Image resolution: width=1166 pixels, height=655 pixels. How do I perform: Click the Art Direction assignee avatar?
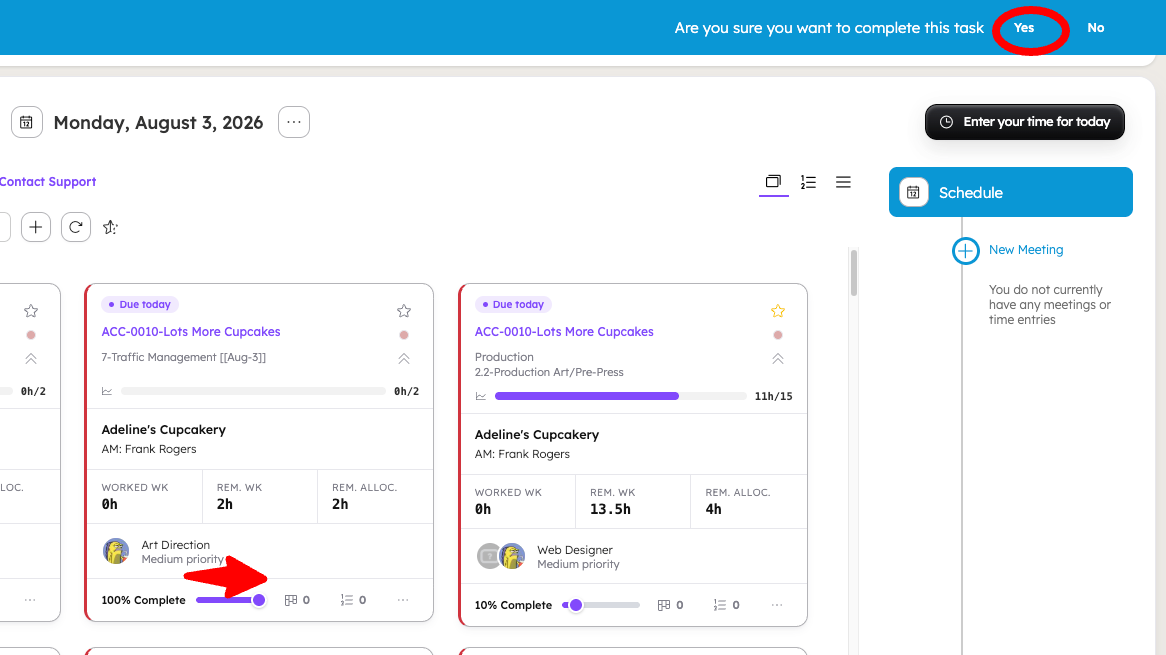pyautogui.click(x=116, y=552)
